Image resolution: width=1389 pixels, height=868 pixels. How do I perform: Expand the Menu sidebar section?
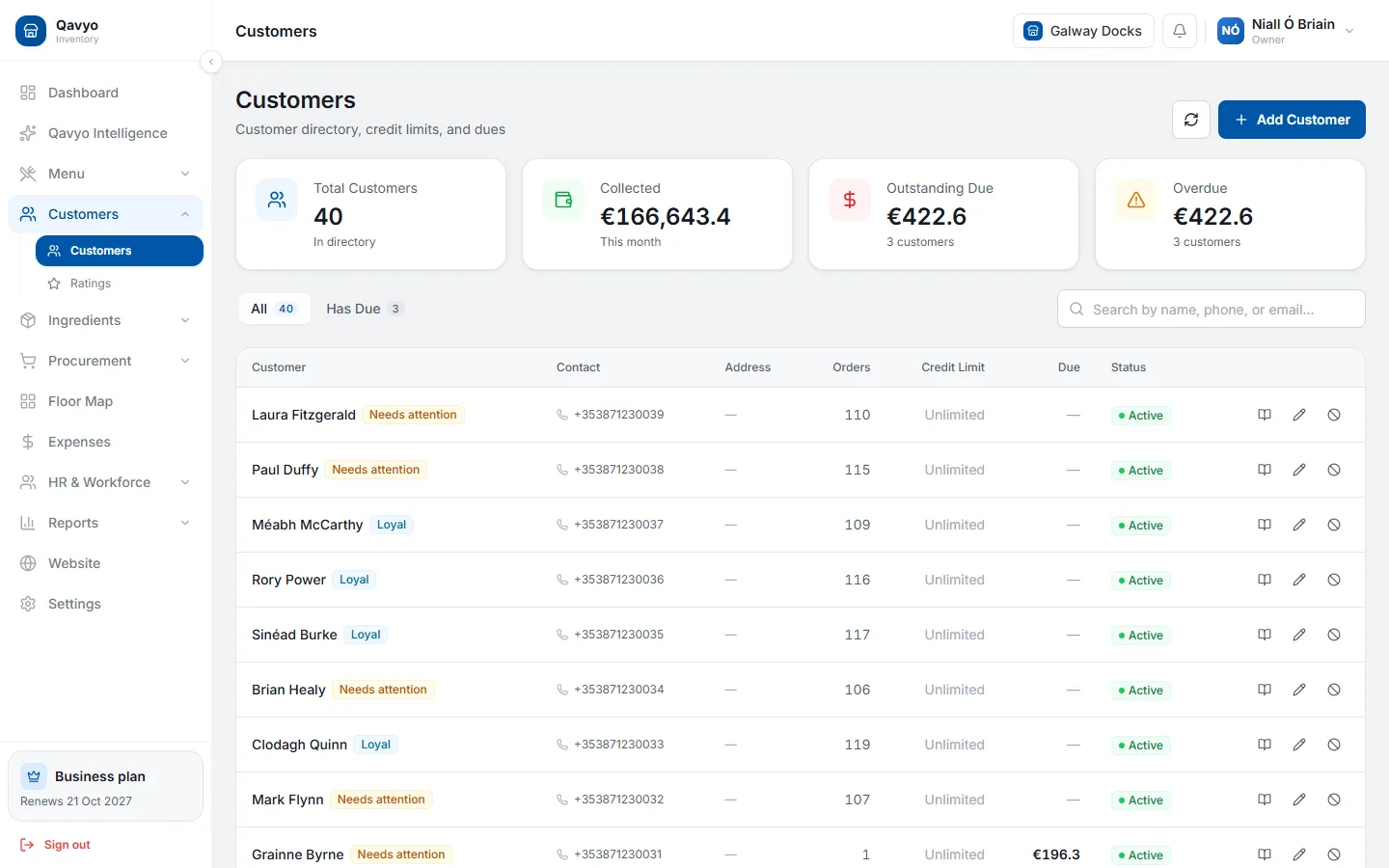tap(105, 174)
